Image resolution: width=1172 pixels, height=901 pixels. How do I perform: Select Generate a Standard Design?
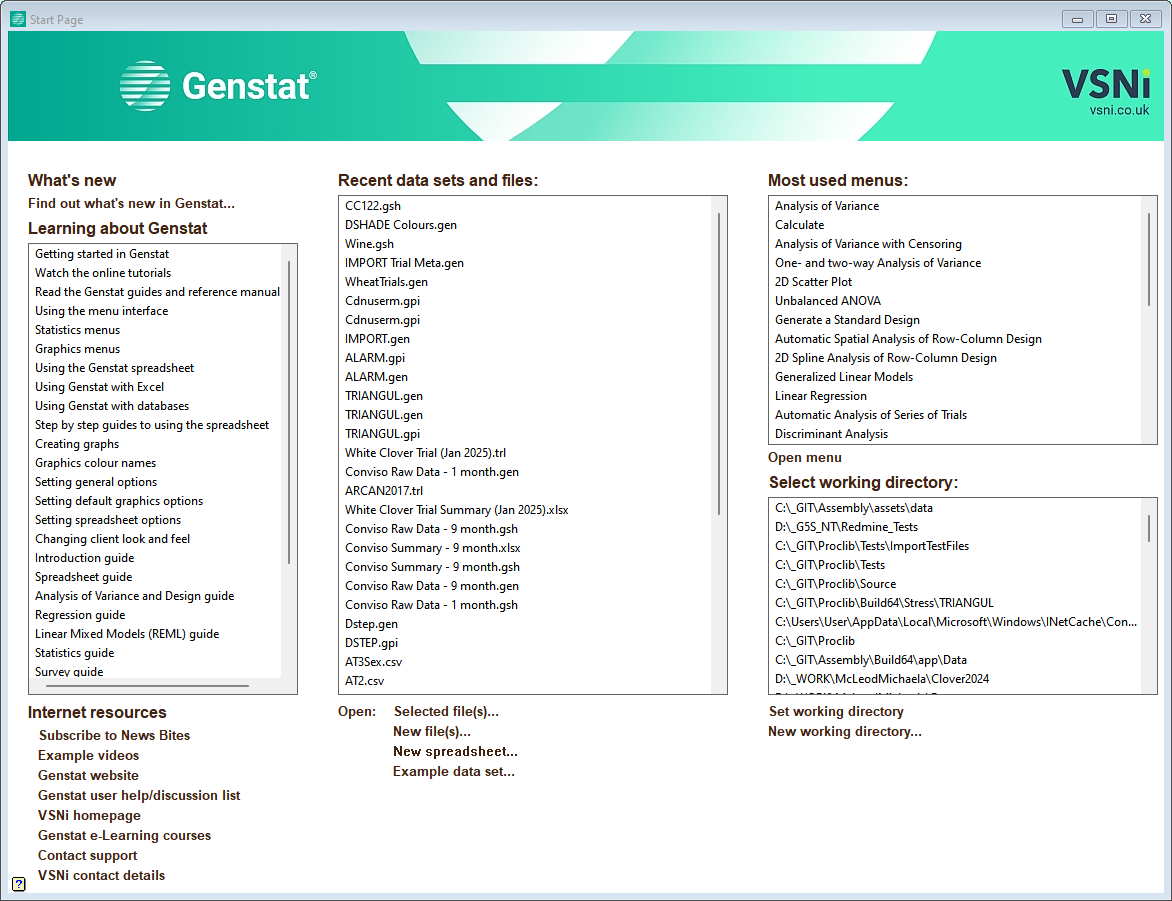(x=847, y=320)
